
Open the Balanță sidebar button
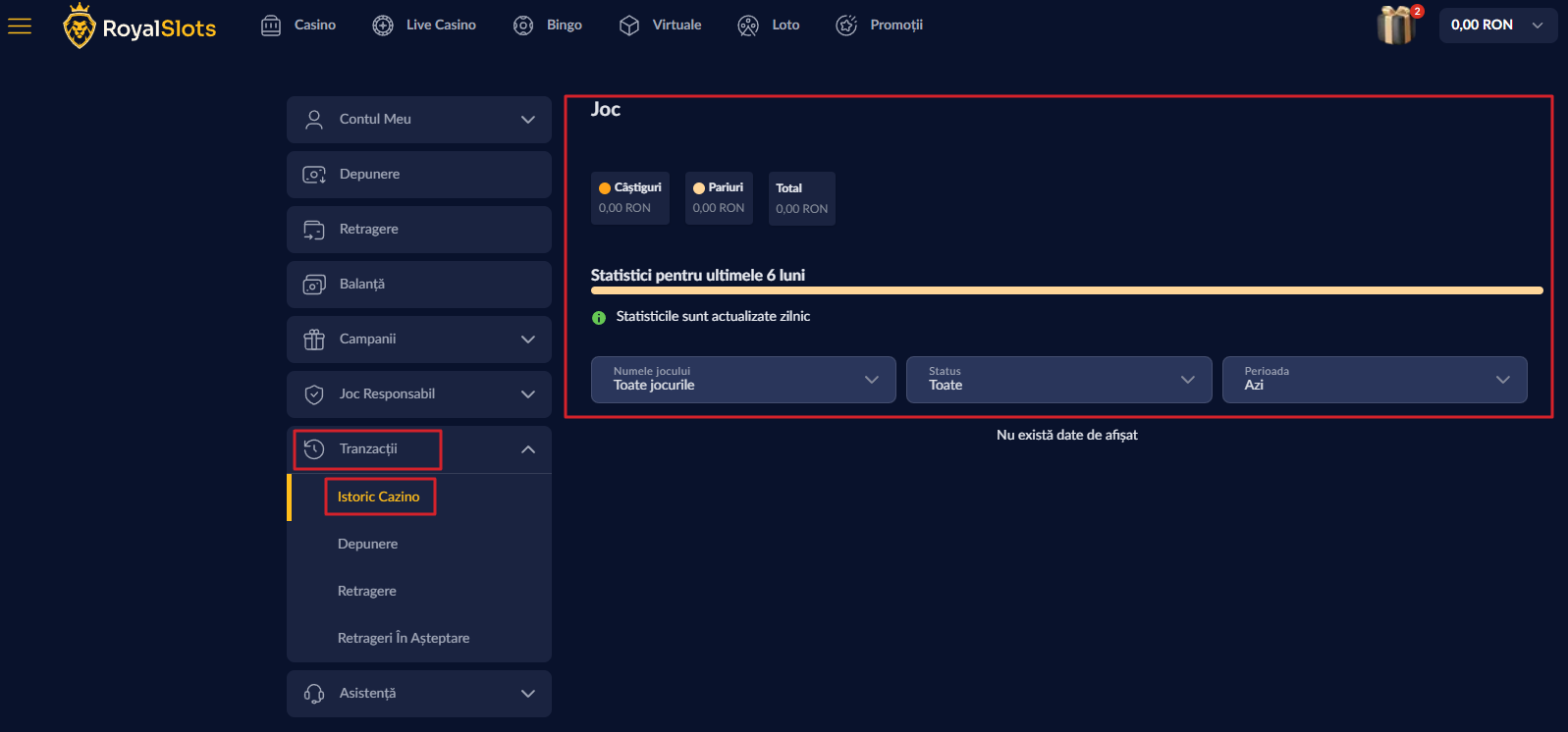(x=418, y=285)
